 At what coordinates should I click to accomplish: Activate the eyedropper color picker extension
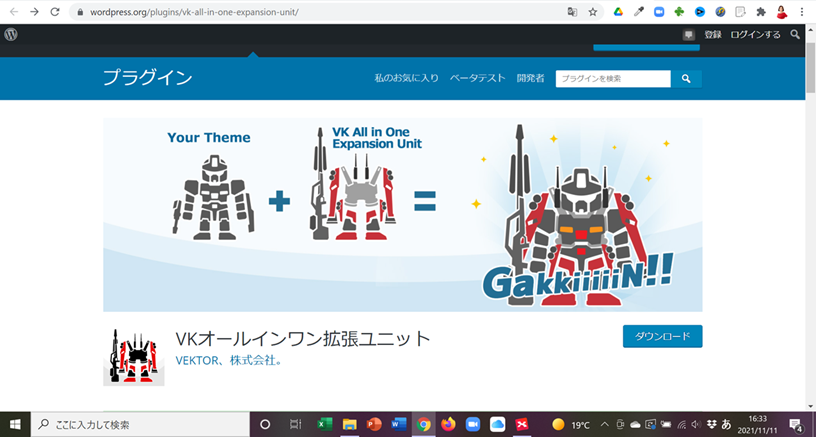[x=639, y=12]
